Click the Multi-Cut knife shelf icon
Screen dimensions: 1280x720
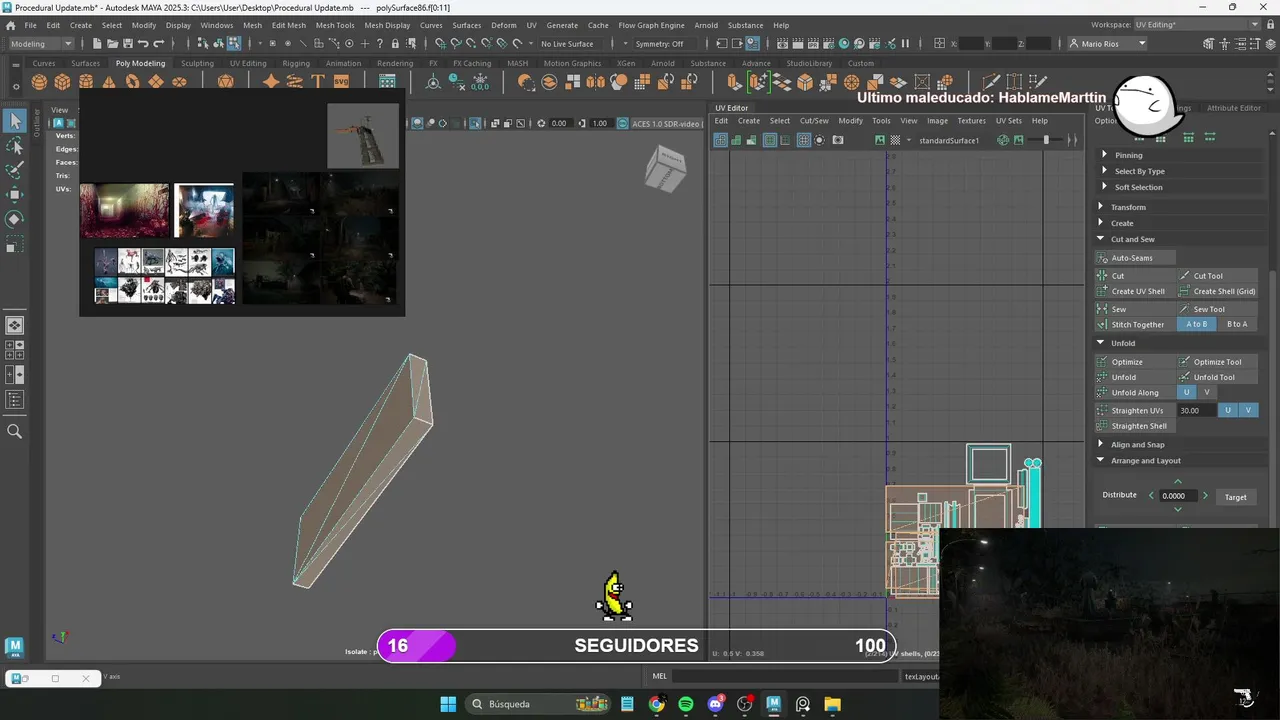pyautogui.click(x=990, y=82)
